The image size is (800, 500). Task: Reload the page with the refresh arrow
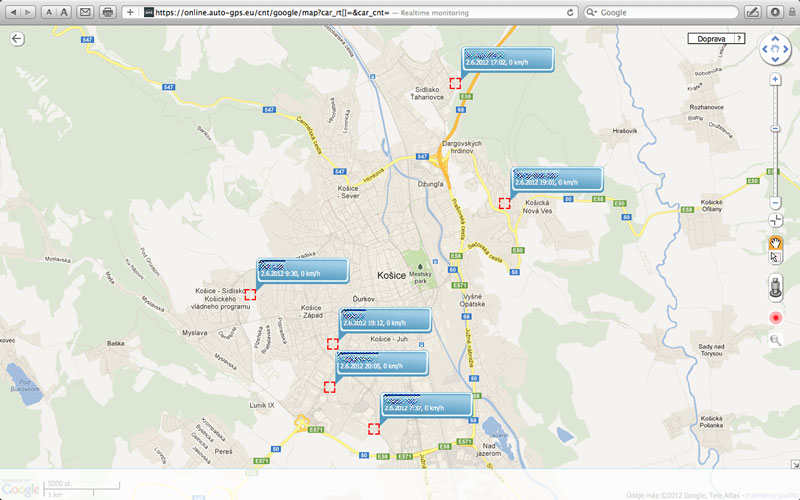[570, 12]
